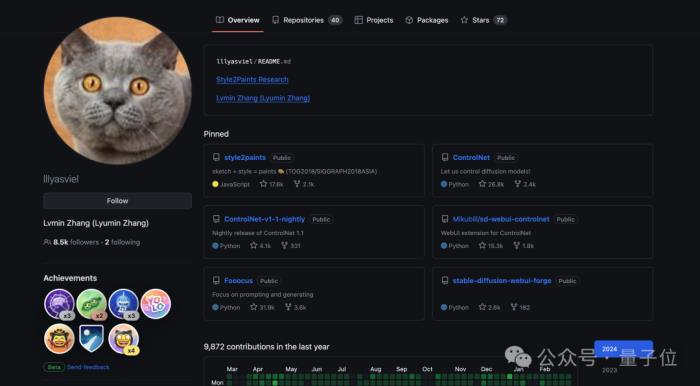Open the YOLO achievement badge
700x386 pixels.
(x=156, y=304)
